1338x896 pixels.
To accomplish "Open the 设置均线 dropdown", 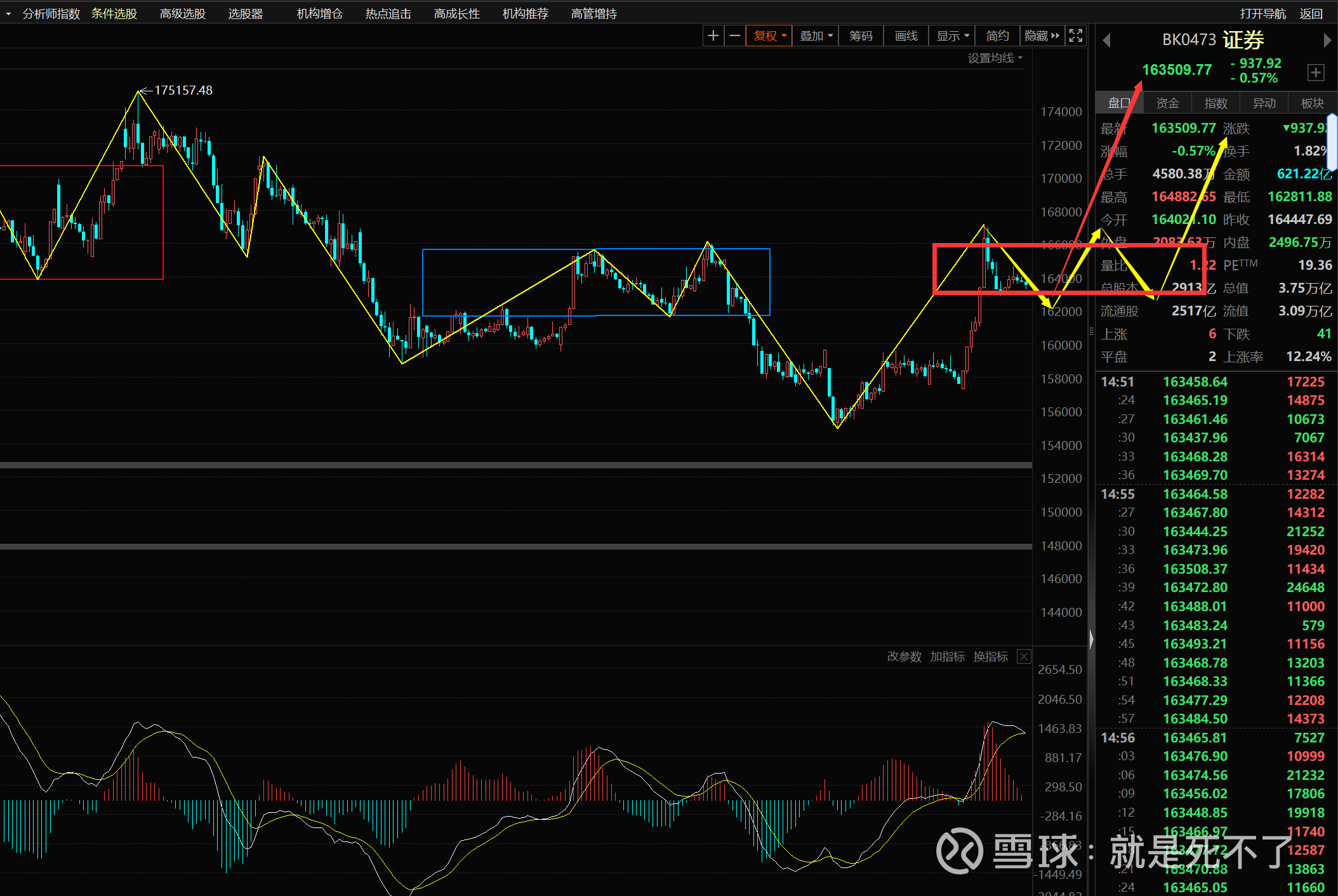I will pos(995,58).
